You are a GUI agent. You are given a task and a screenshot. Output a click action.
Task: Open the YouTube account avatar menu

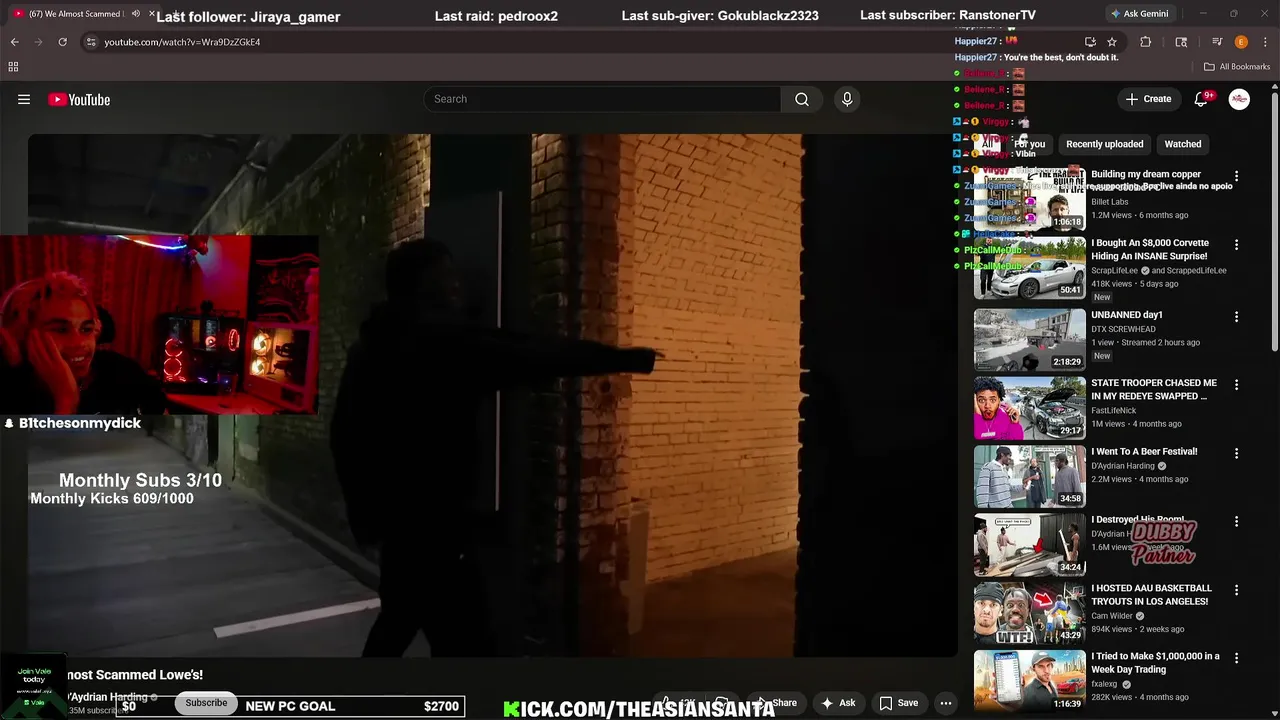click(1239, 99)
